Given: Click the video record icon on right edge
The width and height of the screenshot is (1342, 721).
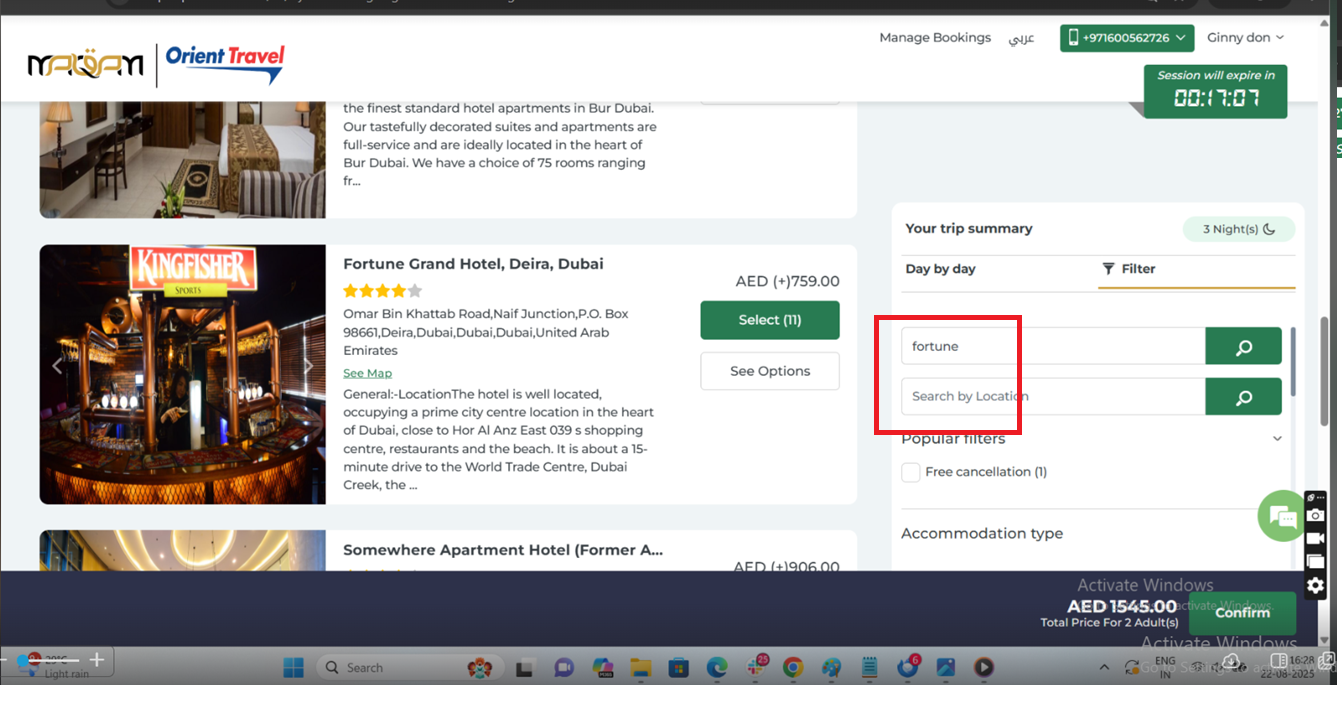Looking at the screenshot, I should tap(1315, 538).
